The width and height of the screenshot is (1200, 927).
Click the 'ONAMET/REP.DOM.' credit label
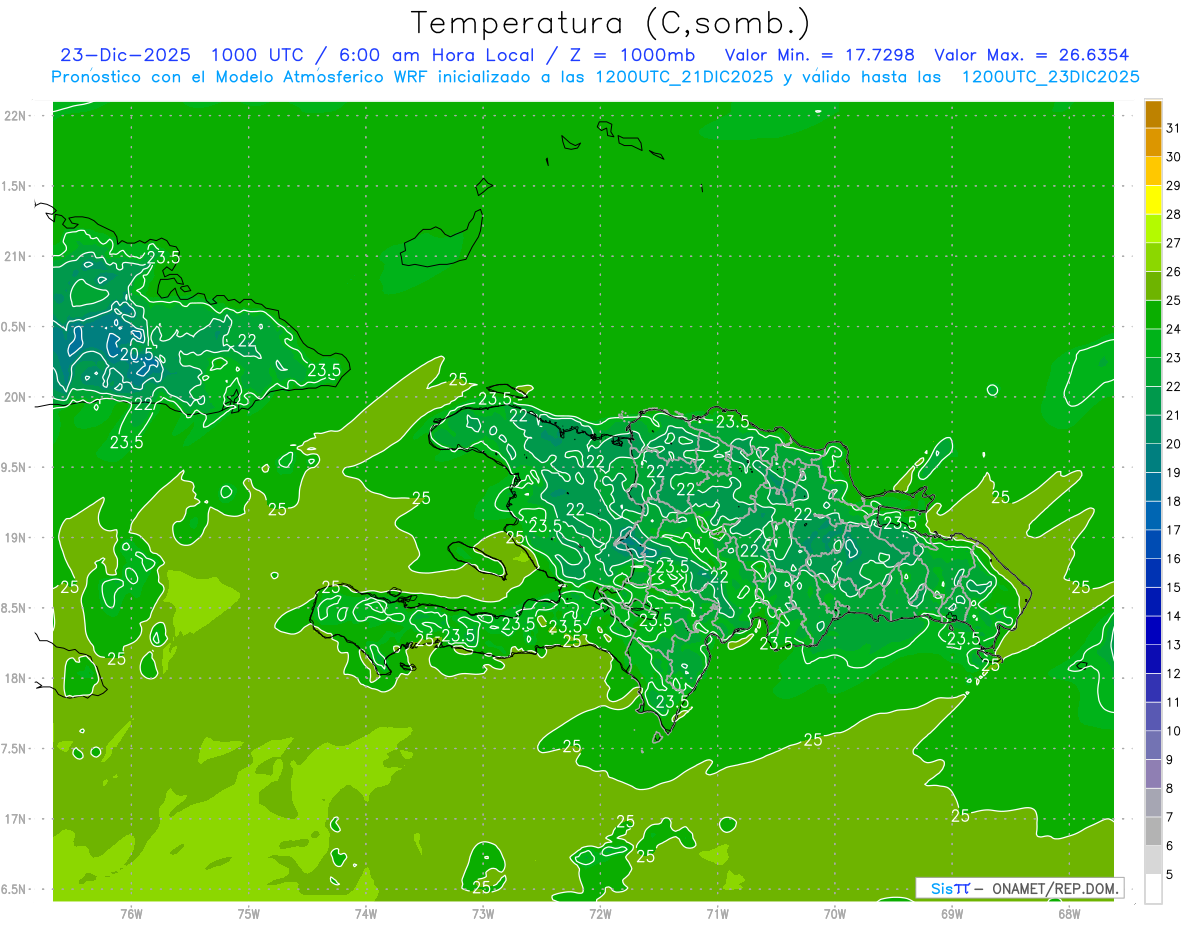coord(1055,888)
